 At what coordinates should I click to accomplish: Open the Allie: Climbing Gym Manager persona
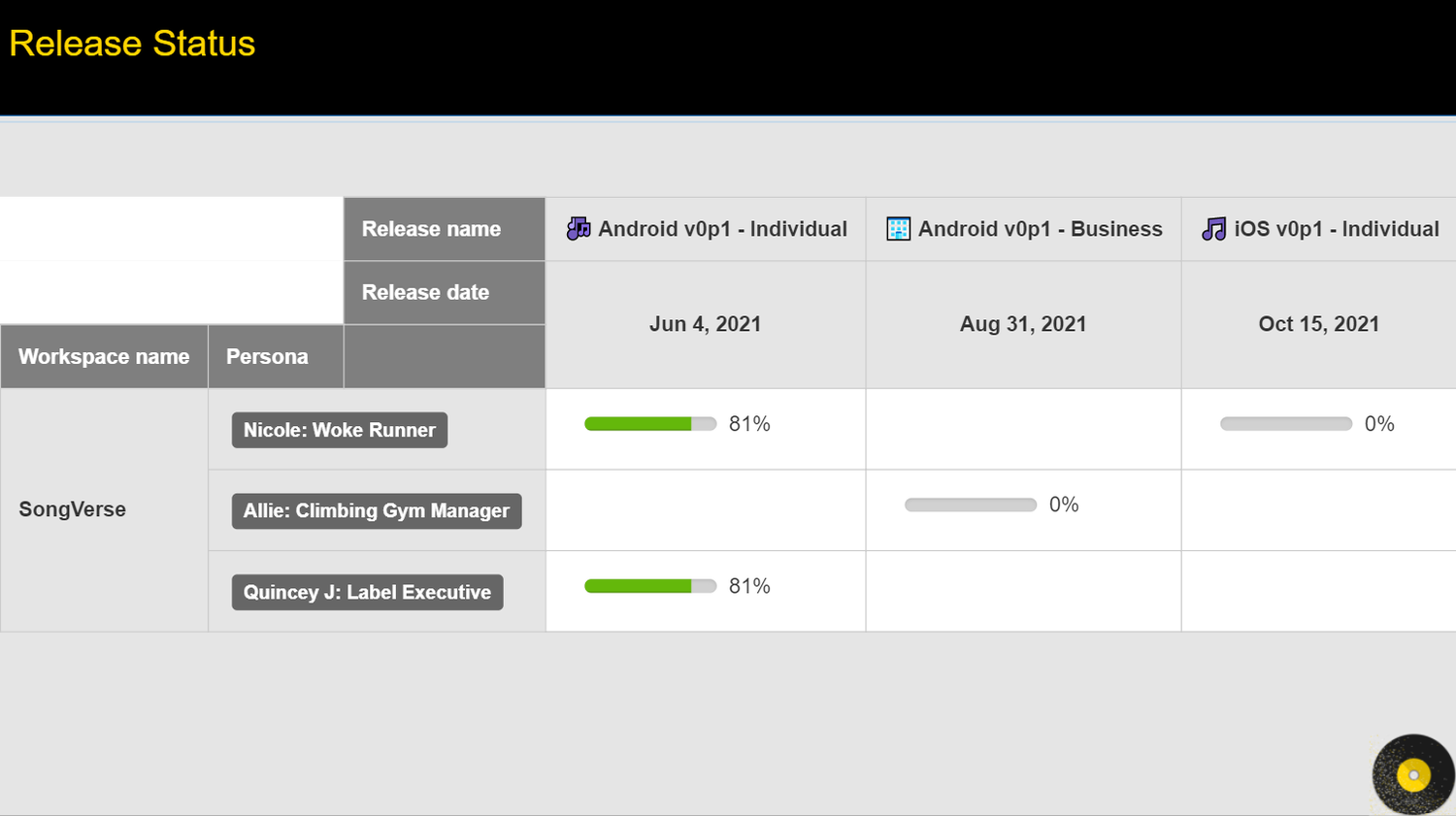pyautogui.click(x=376, y=510)
